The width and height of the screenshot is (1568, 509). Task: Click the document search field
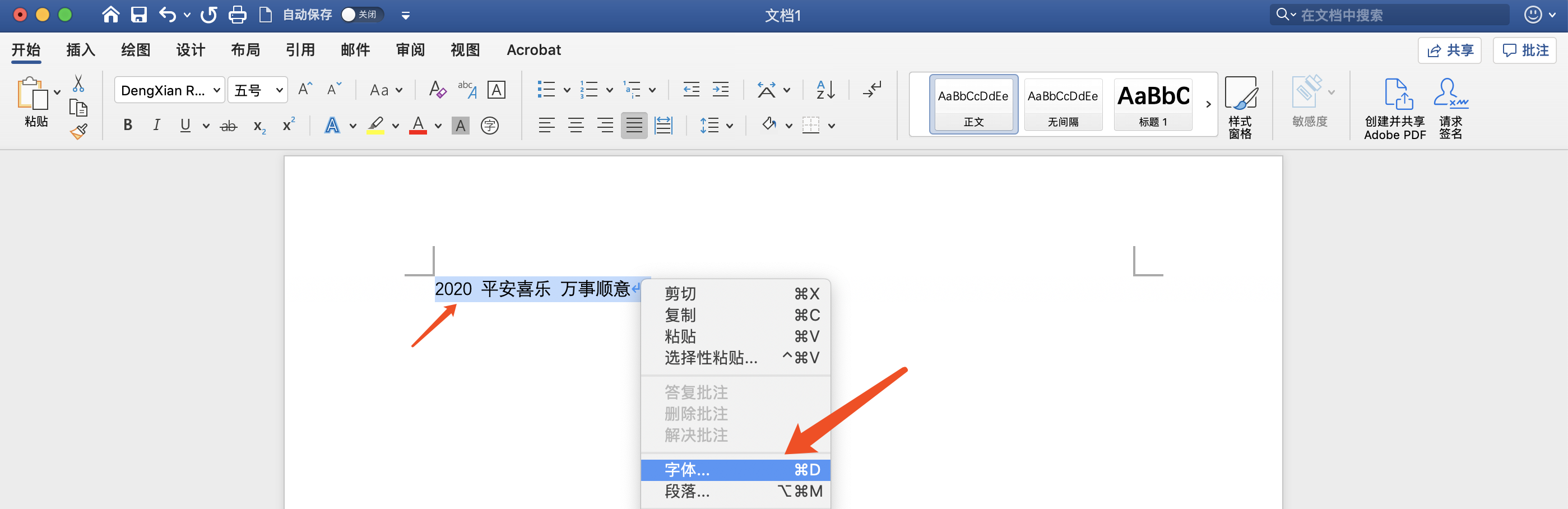[x=1400, y=15]
